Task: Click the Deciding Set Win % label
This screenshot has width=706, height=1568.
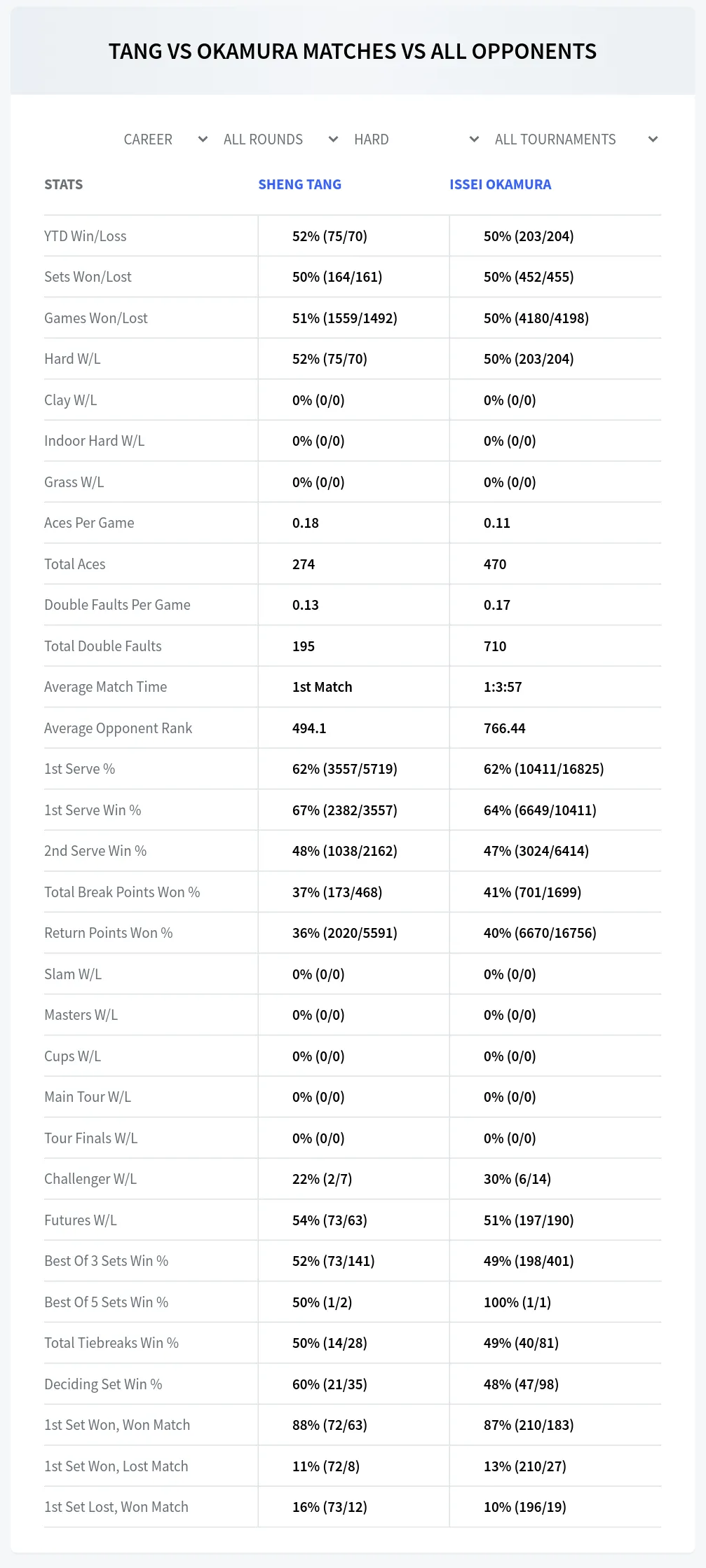Action: pyautogui.click(x=103, y=1384)
